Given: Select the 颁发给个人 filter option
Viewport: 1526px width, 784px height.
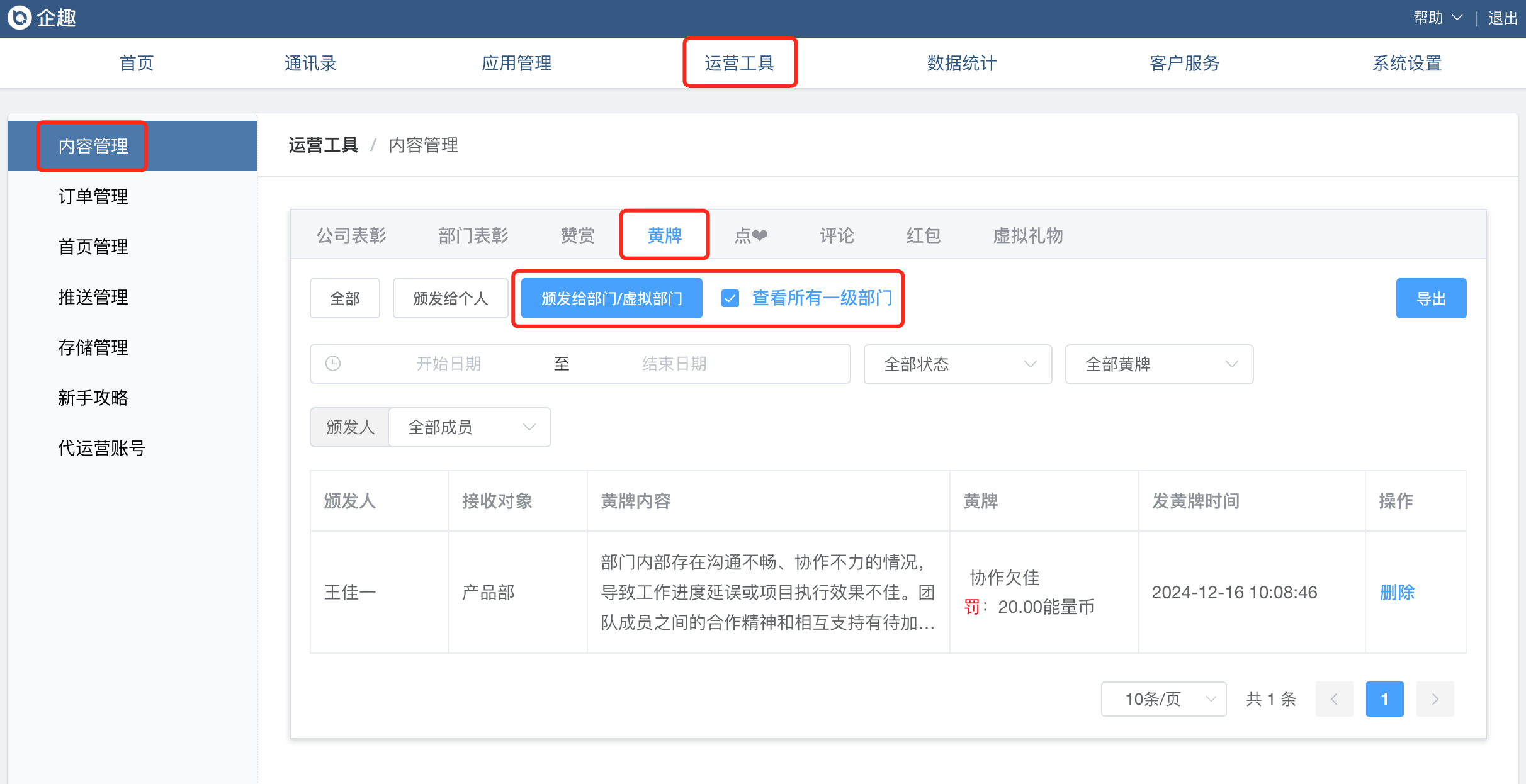Looking at the screenshot, I should [450, 298].
